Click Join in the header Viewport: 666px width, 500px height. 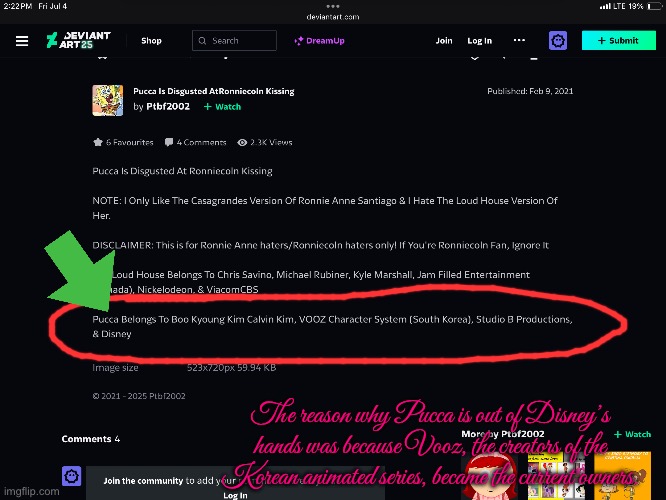pos(443,41)
